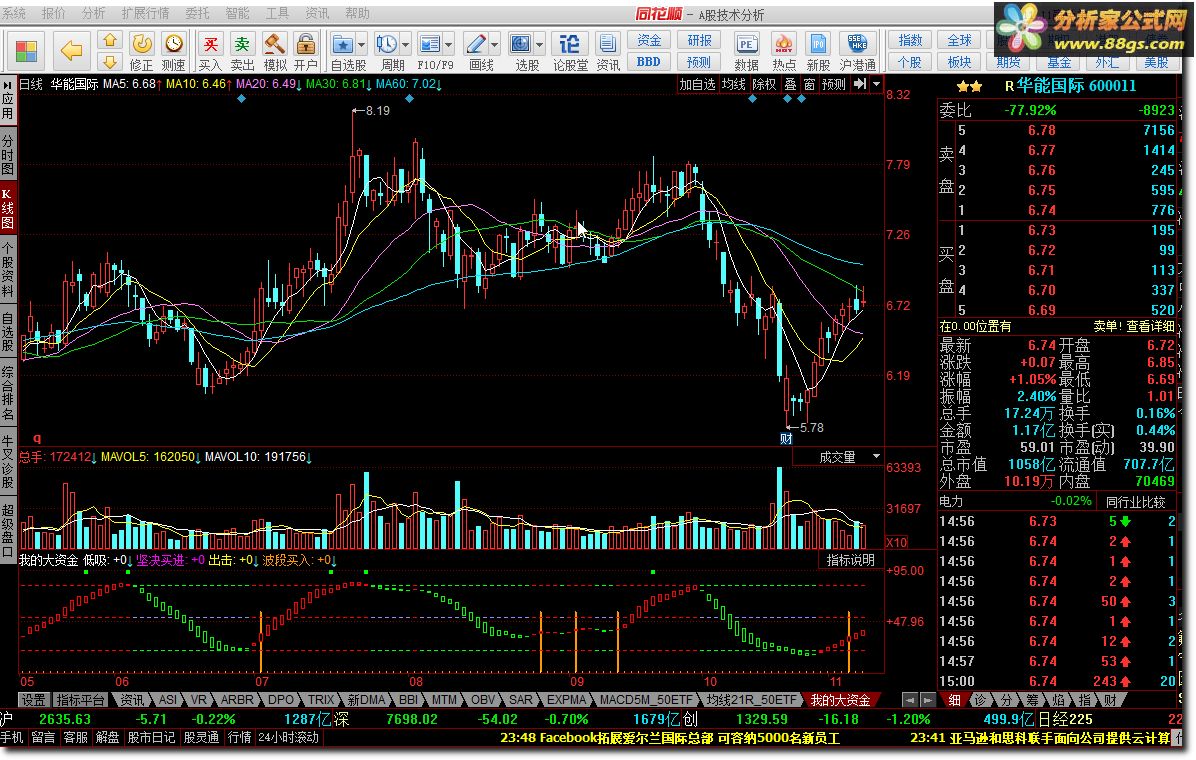Select the EXPMA indicator tab
1196x760 pixels.
[x=566, y=700]
